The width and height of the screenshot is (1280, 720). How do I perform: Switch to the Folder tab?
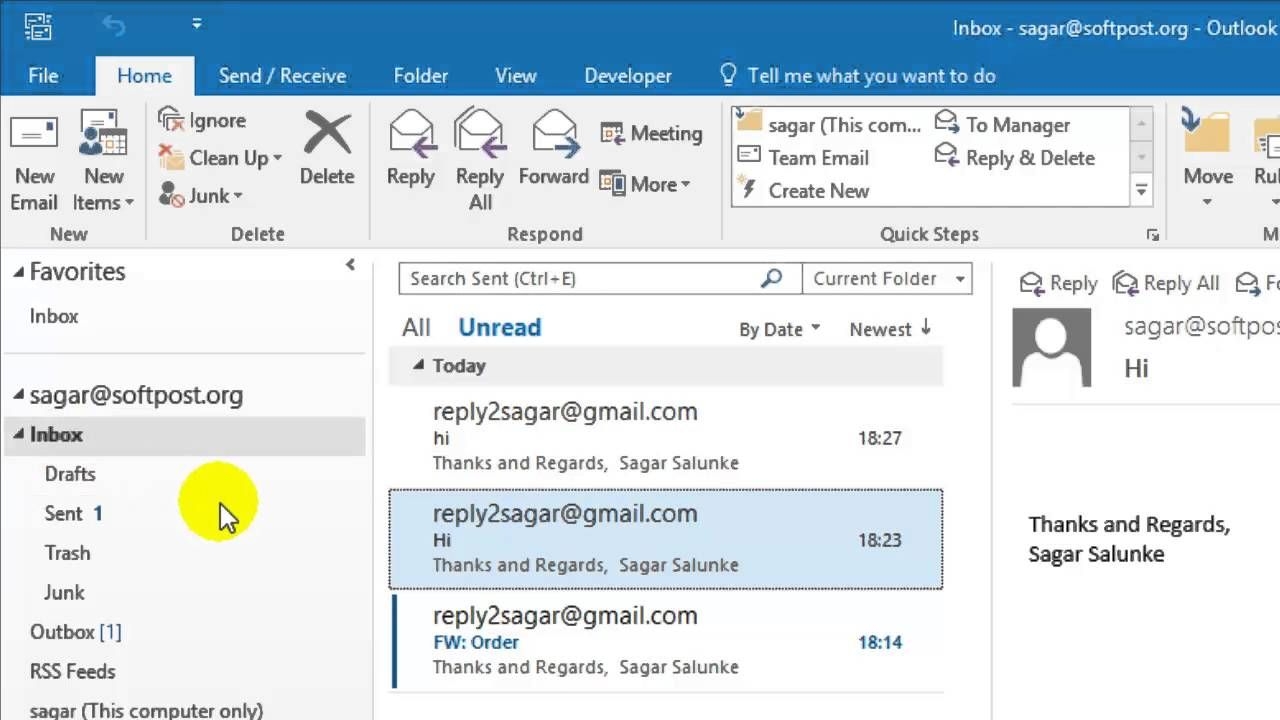tap(421, 76)
